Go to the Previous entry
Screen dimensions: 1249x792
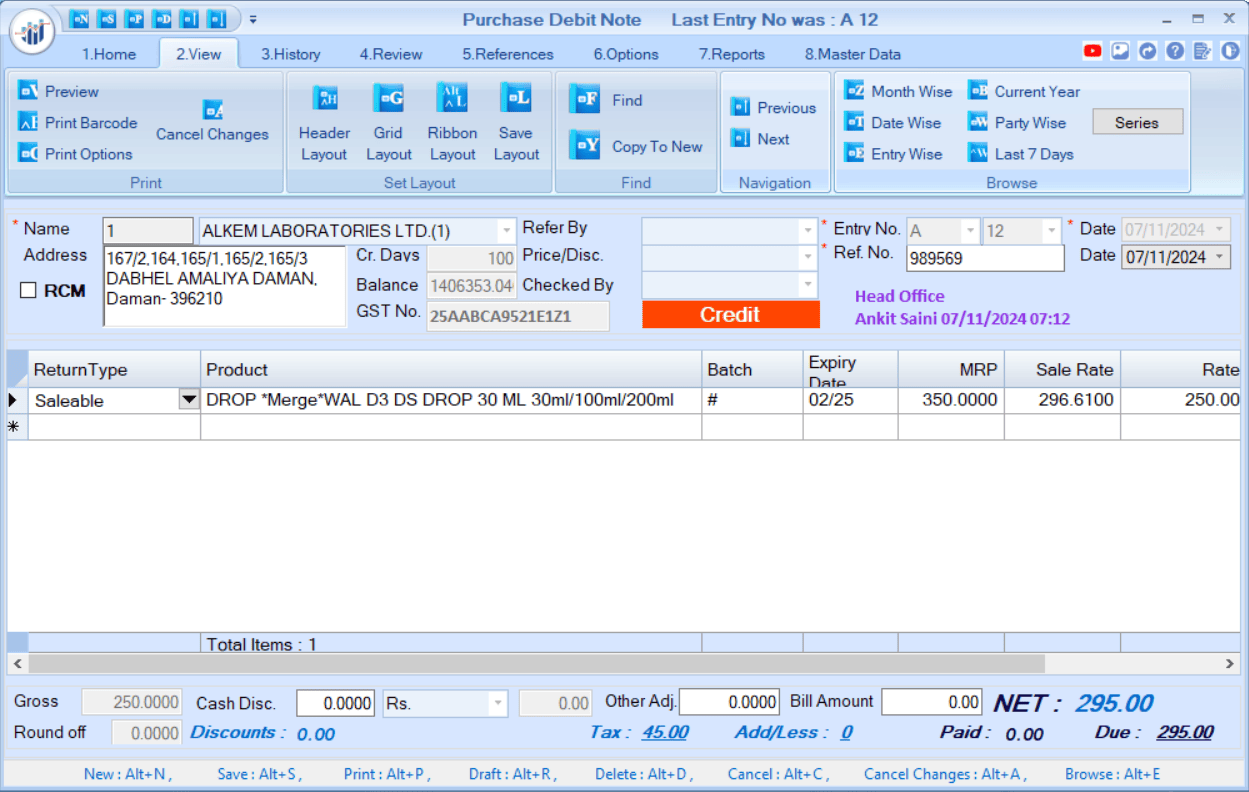pos(773,108)
